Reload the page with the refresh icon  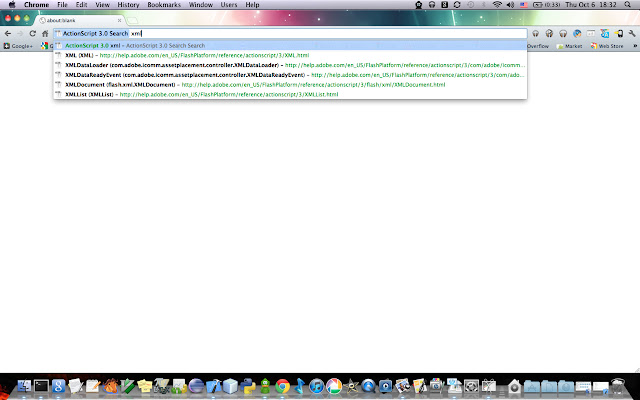tap(33, 33)
